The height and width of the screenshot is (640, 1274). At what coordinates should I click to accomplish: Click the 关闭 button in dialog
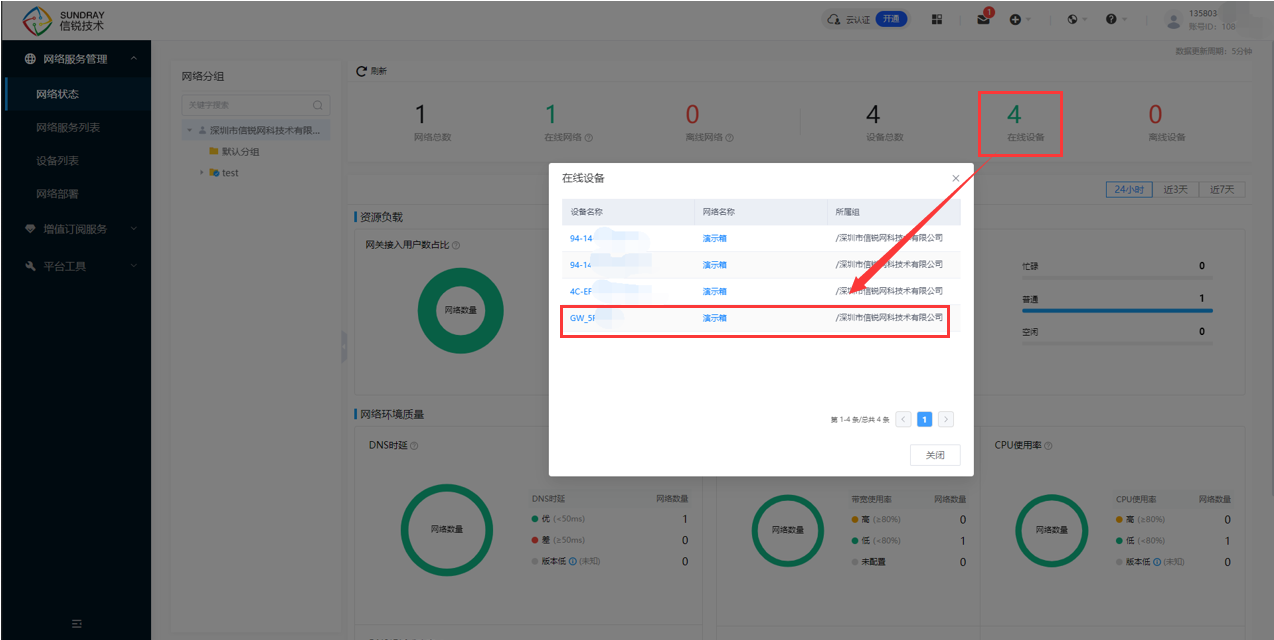pyautogui.click(x=934, y=455)
